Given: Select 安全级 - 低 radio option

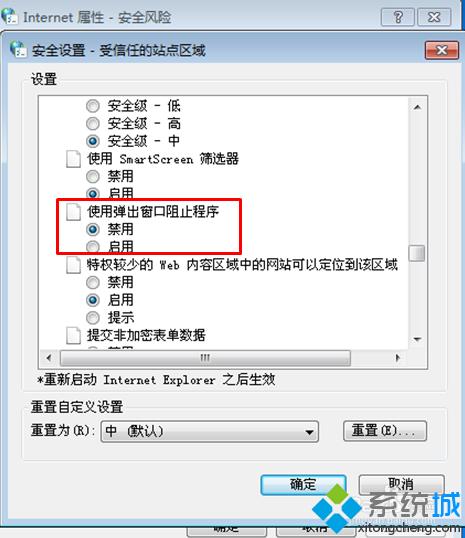Looking at the screenshot, I should pos(93,106).
